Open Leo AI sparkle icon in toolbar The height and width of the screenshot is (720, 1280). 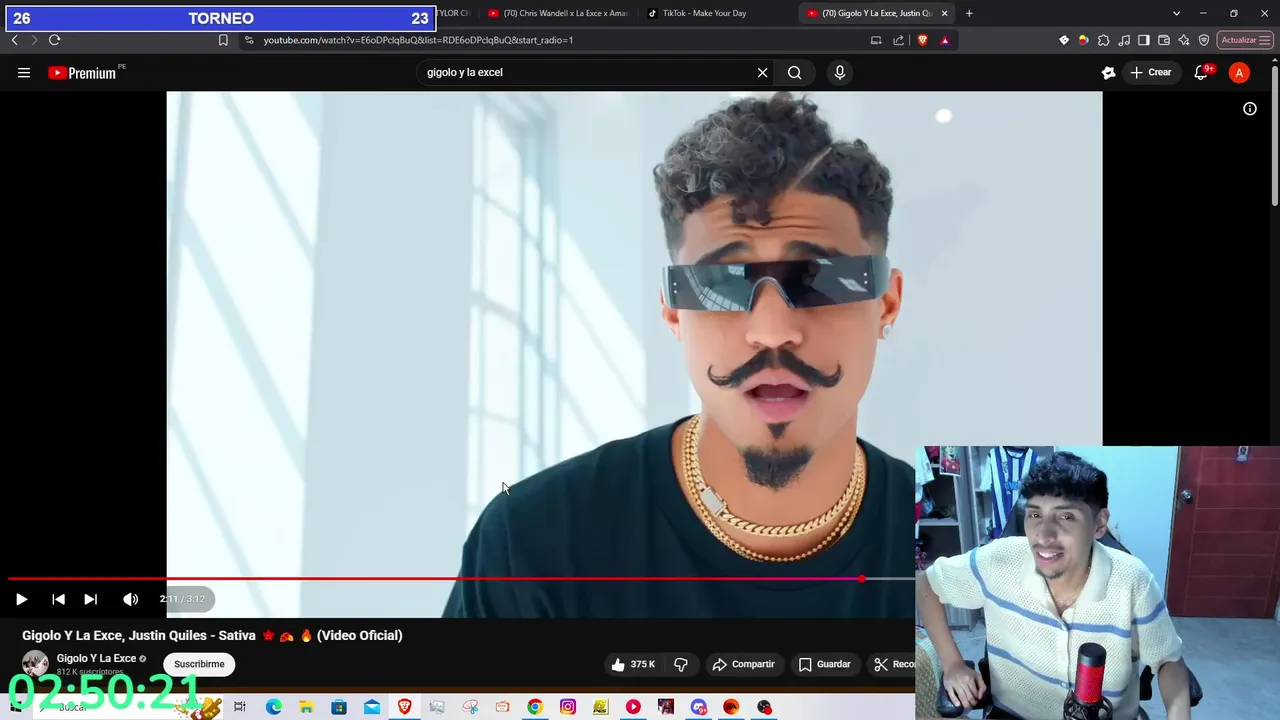point(1184,40)
